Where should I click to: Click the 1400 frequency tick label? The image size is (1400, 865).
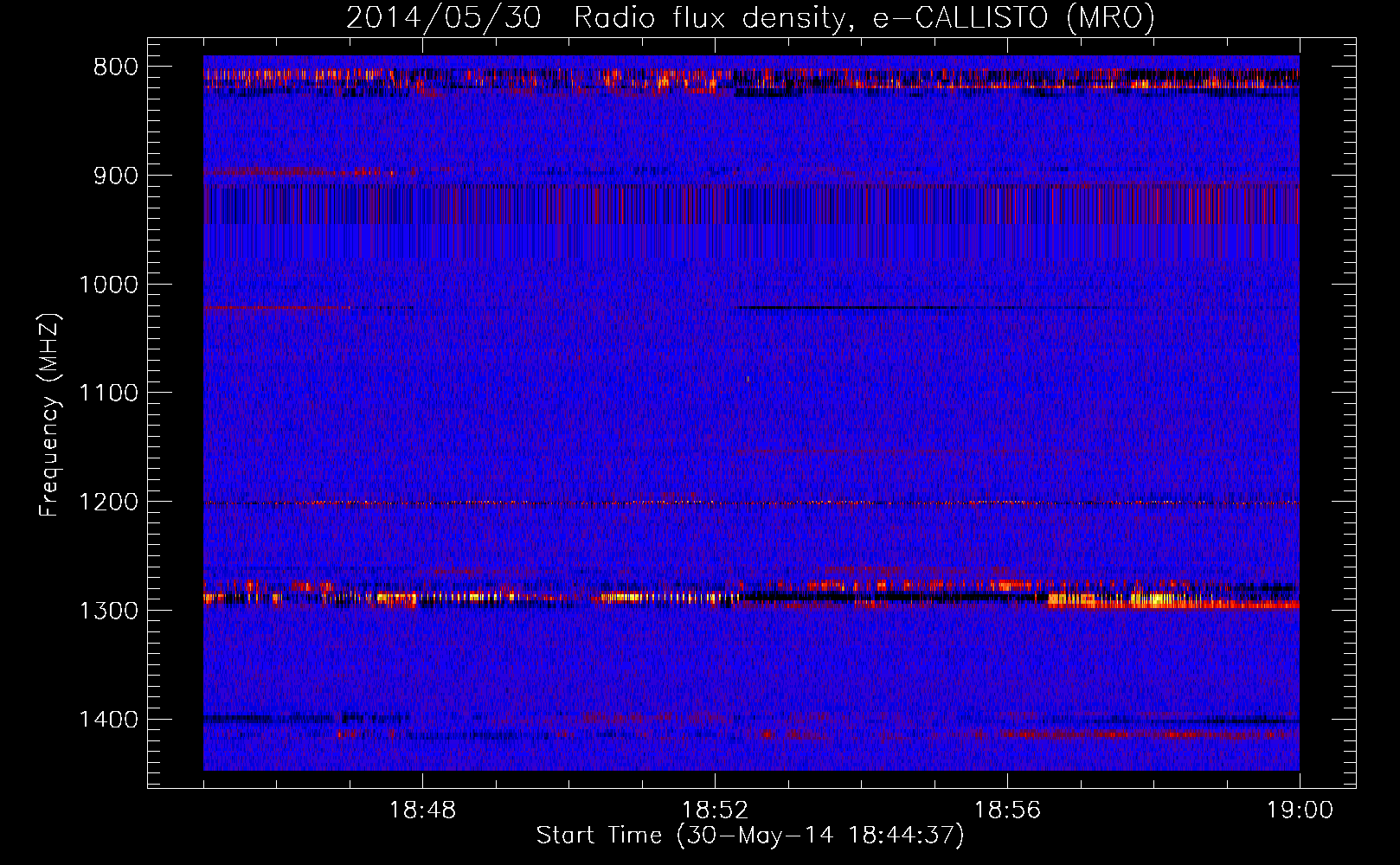(x=108, y=720)
